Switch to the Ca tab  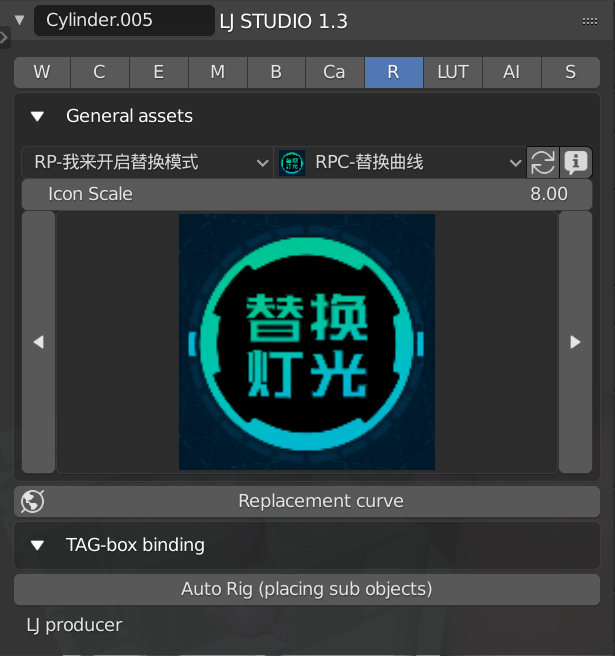(x=334, y=72)
